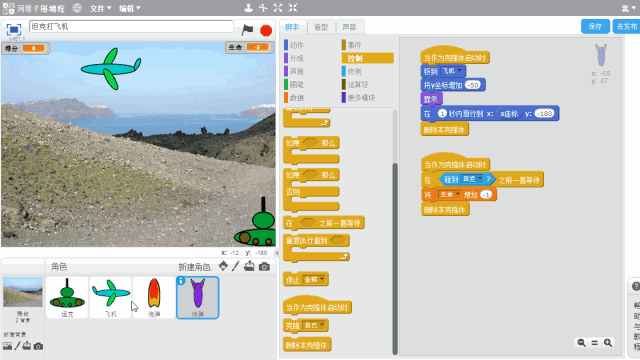Take a new sprite from camera
Viewport: 640px width, 360px height.
click(264, 267)
